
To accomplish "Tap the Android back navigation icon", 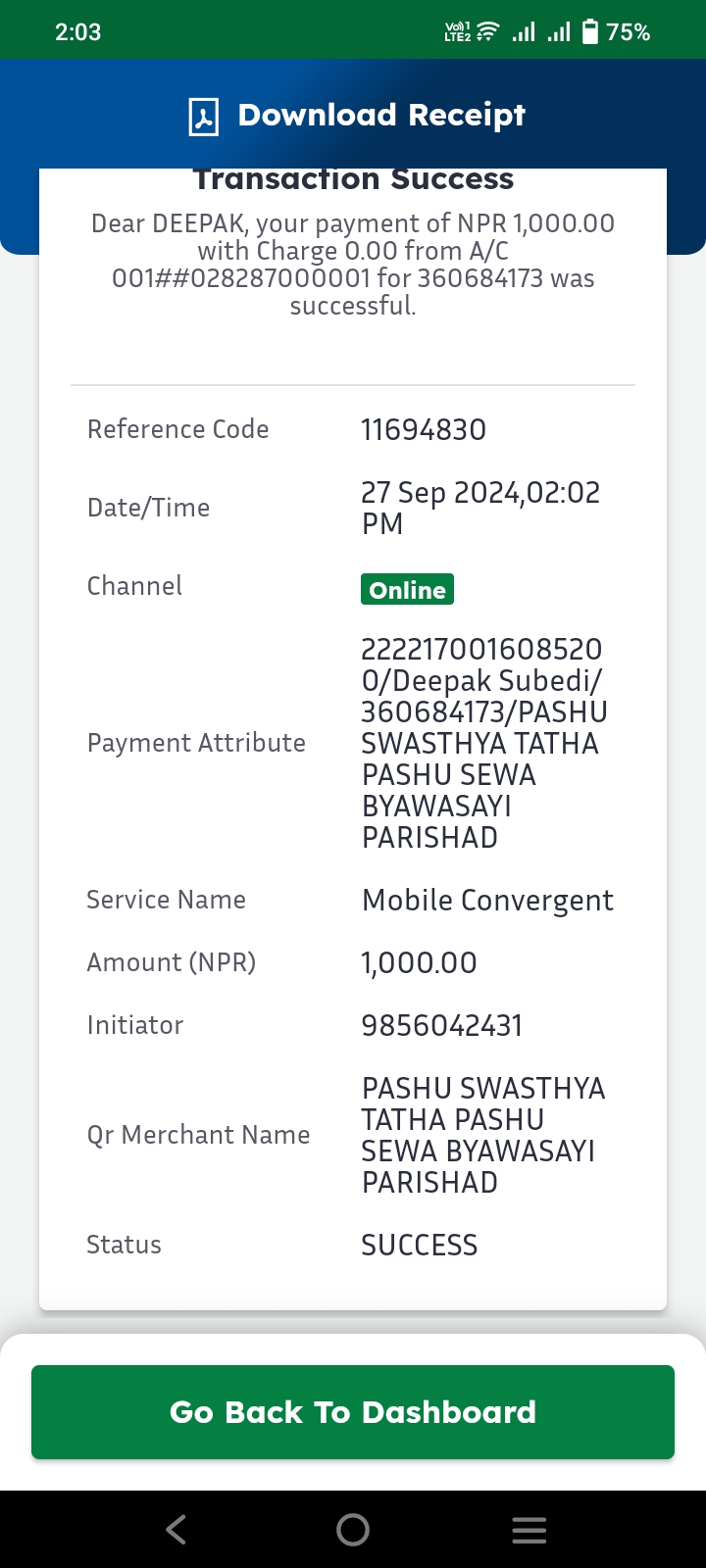I will point(176,1530).
